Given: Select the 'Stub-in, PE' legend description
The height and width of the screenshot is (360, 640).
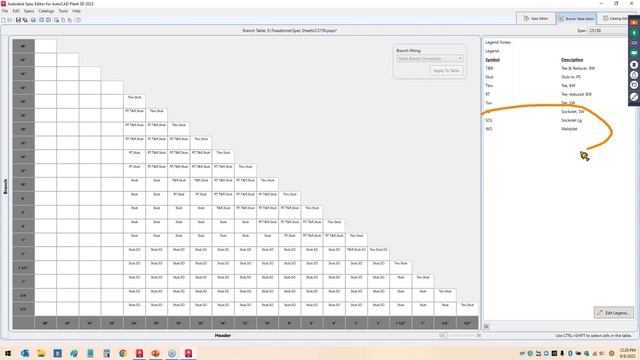Looking at the screenshot, I should tap(571, 77).
